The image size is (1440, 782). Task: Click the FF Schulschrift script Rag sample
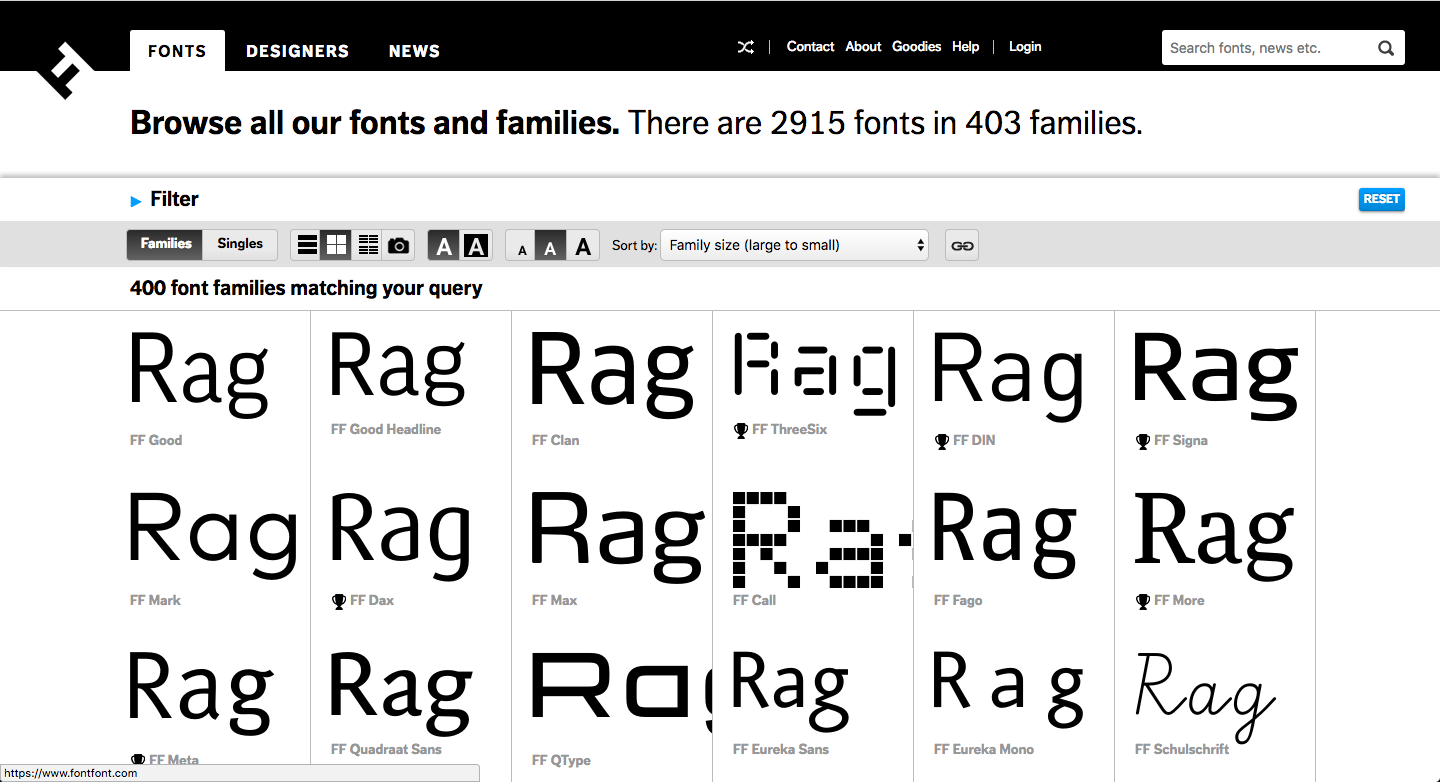point(1206,698)
